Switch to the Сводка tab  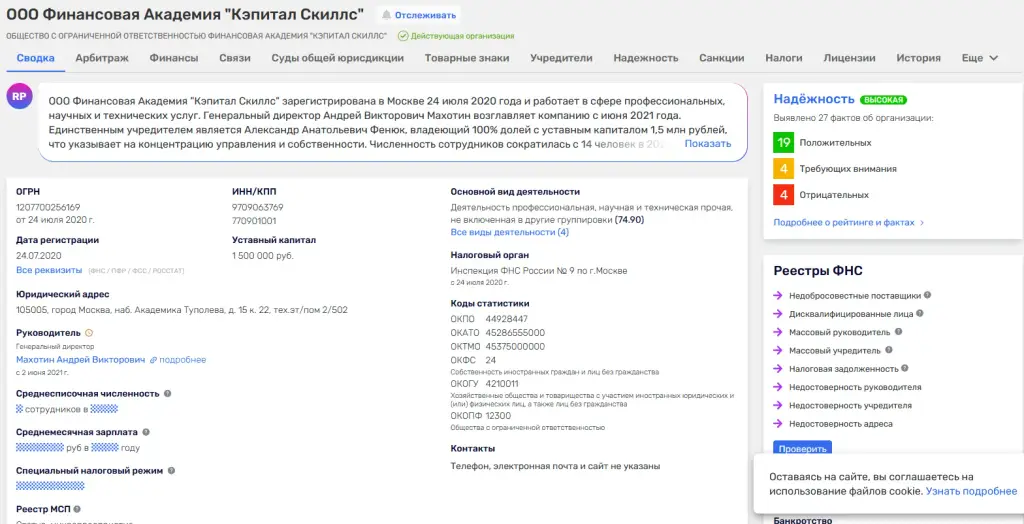pyautogui.click(x=35, y=58)
